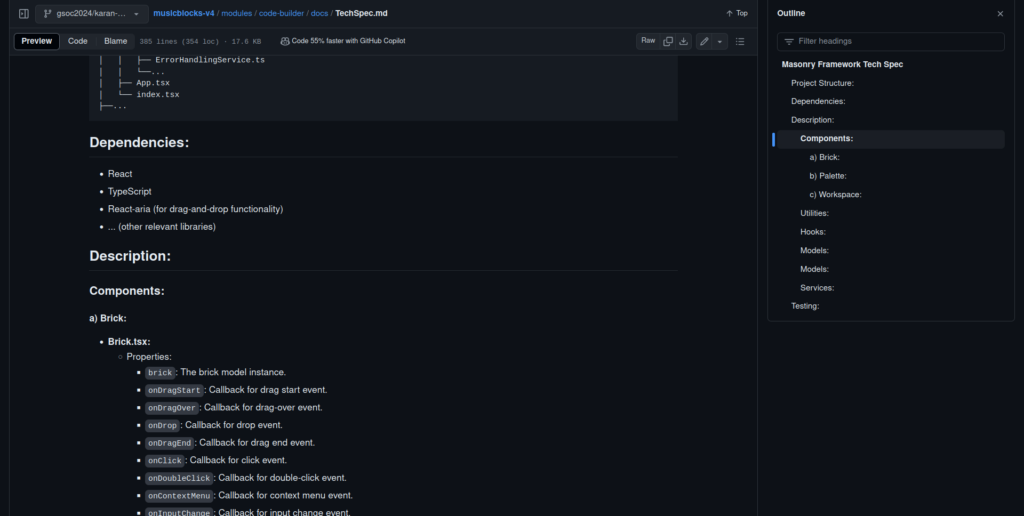Screen dimensions: 1024x516
Task: Edit file using the pencil icon
Action: [704, 41]
